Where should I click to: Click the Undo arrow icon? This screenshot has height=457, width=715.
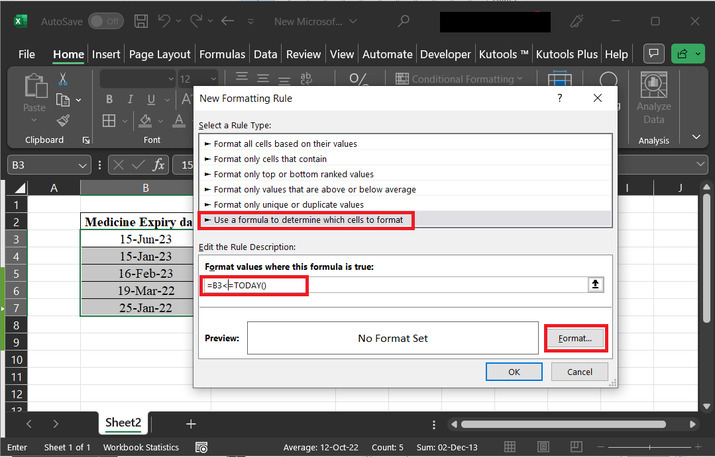164,21
